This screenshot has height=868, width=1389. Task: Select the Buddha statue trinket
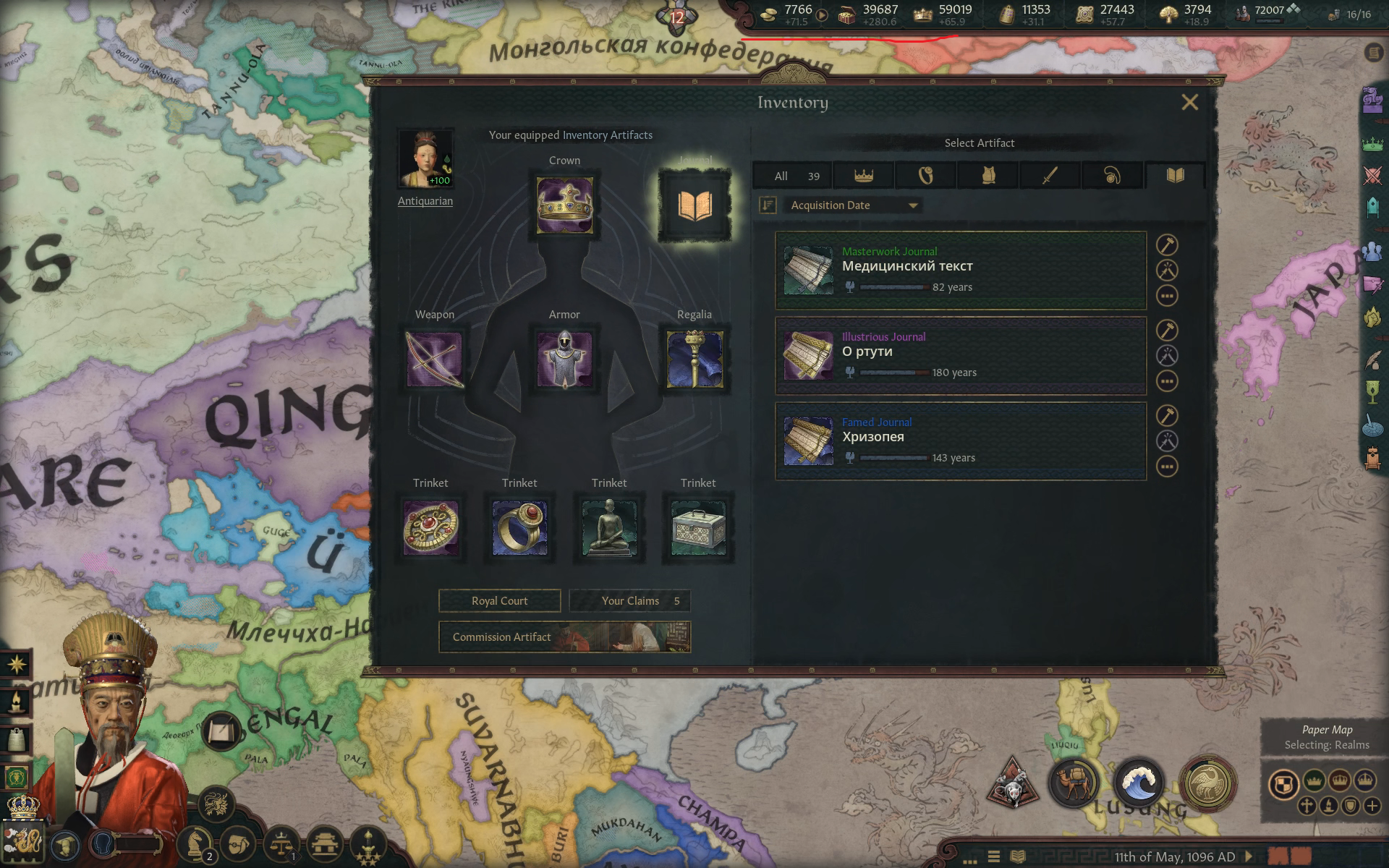point(609,528)
